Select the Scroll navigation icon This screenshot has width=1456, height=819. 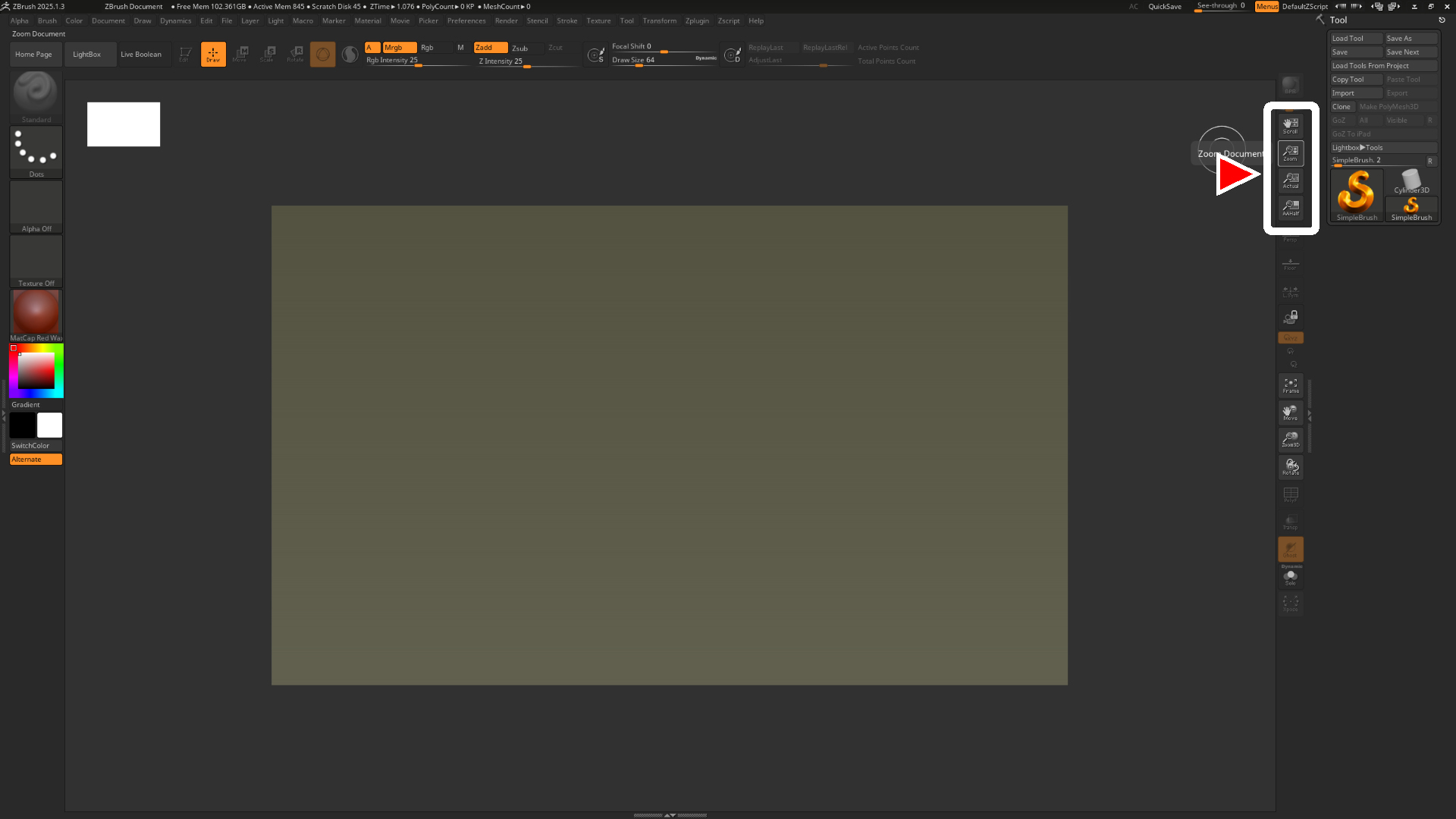click(1290, 126)
